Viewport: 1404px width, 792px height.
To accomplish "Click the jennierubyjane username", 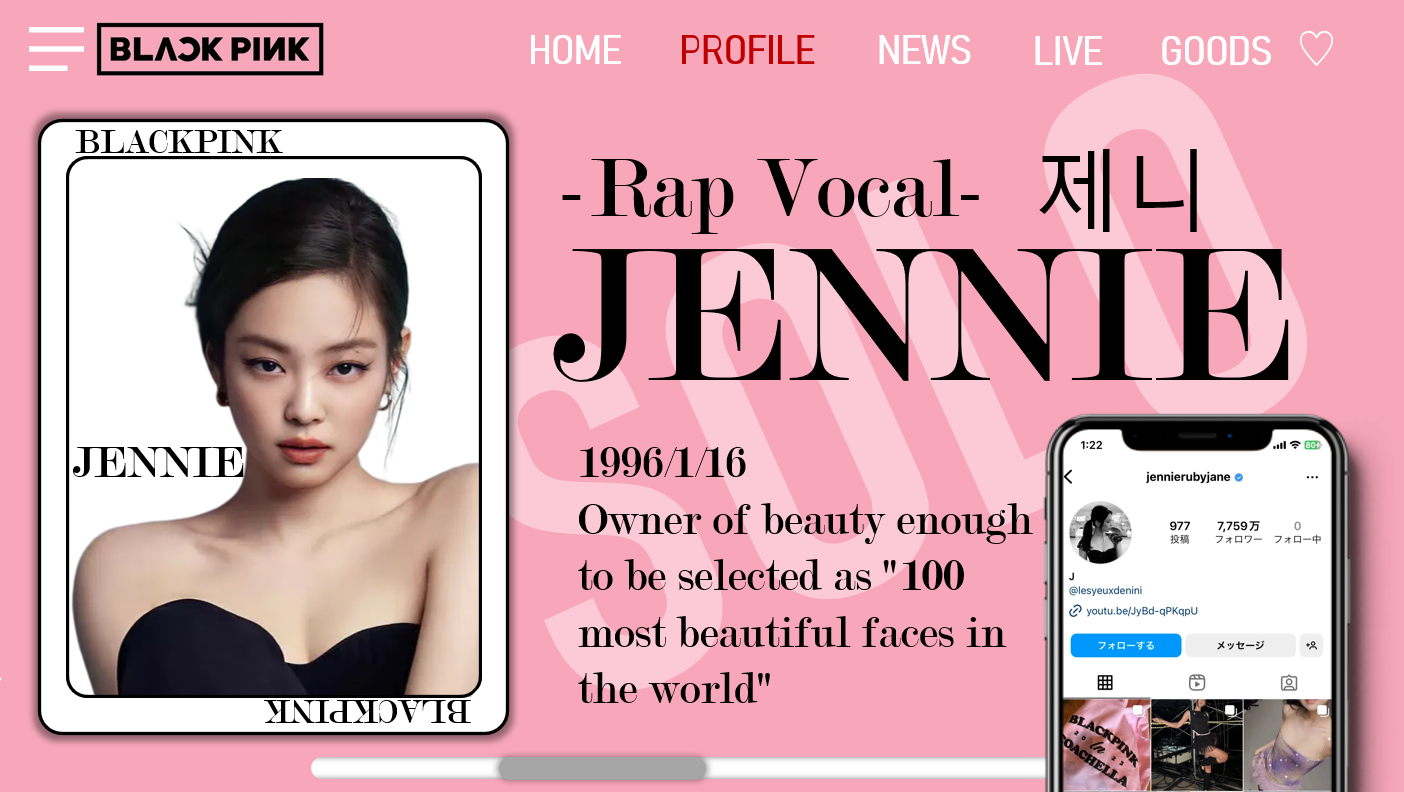I will click(1188, 478).
